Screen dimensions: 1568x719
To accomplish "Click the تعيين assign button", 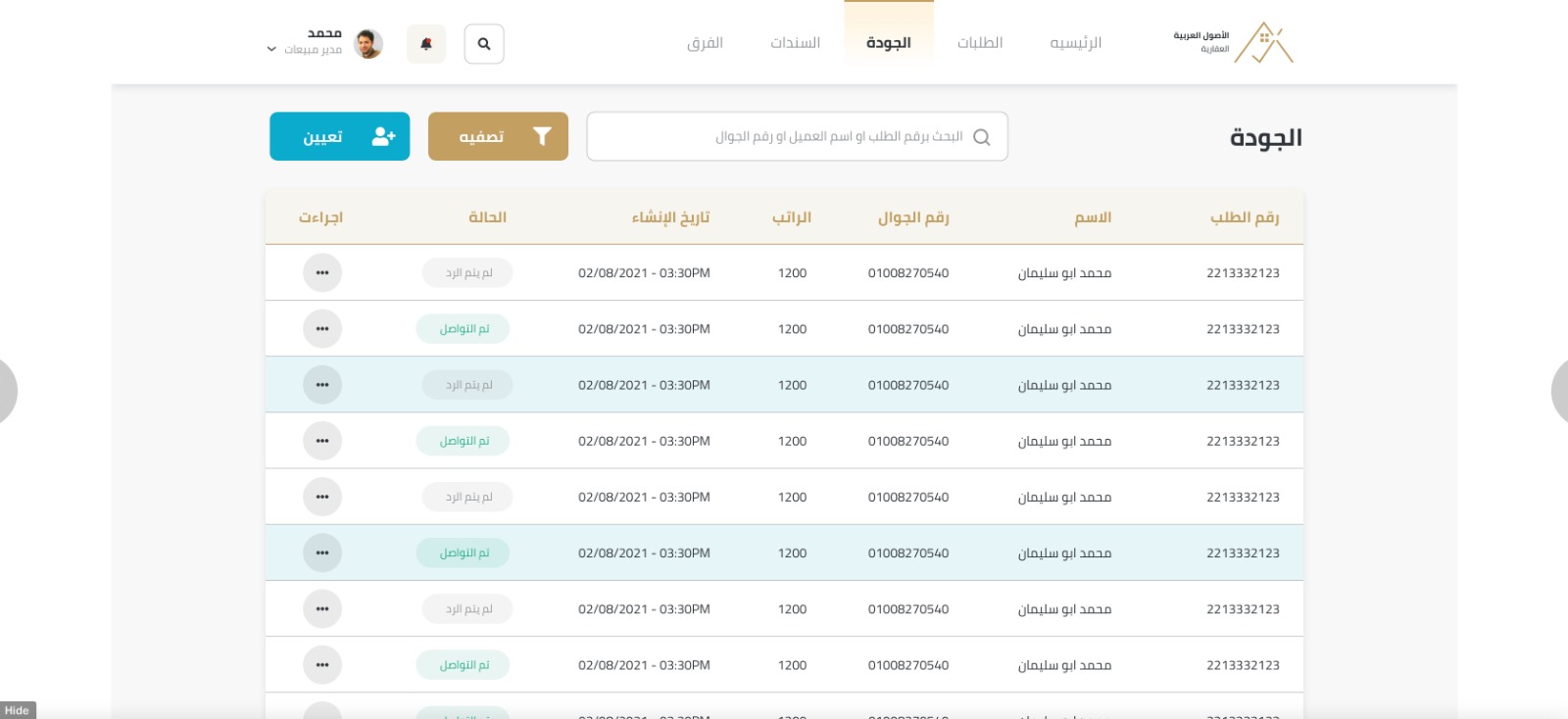I will pyautogui.click(x=340, y=136).
